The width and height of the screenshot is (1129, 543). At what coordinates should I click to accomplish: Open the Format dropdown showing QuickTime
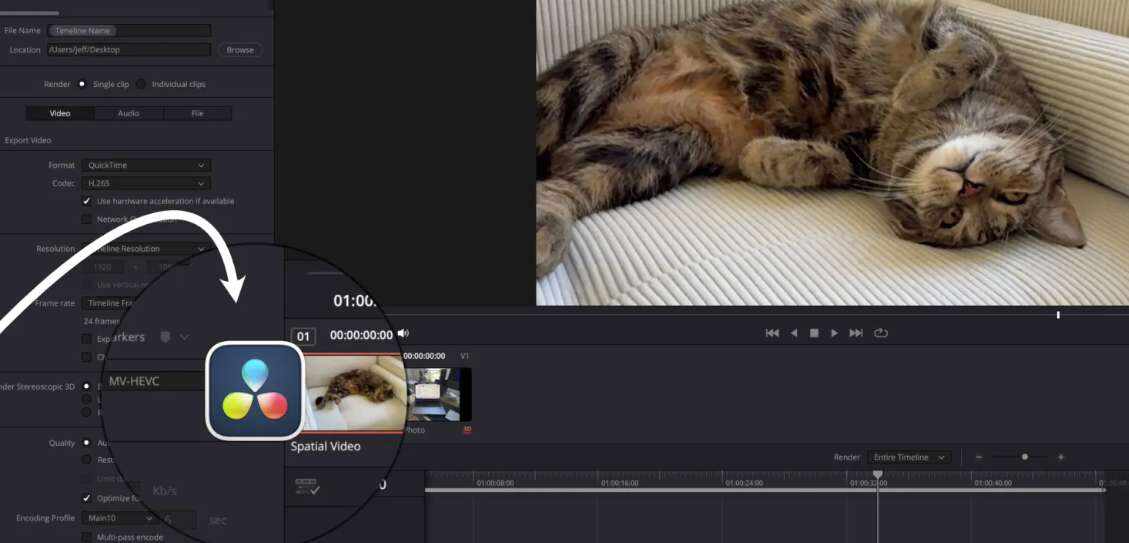[x=146, y=165]
